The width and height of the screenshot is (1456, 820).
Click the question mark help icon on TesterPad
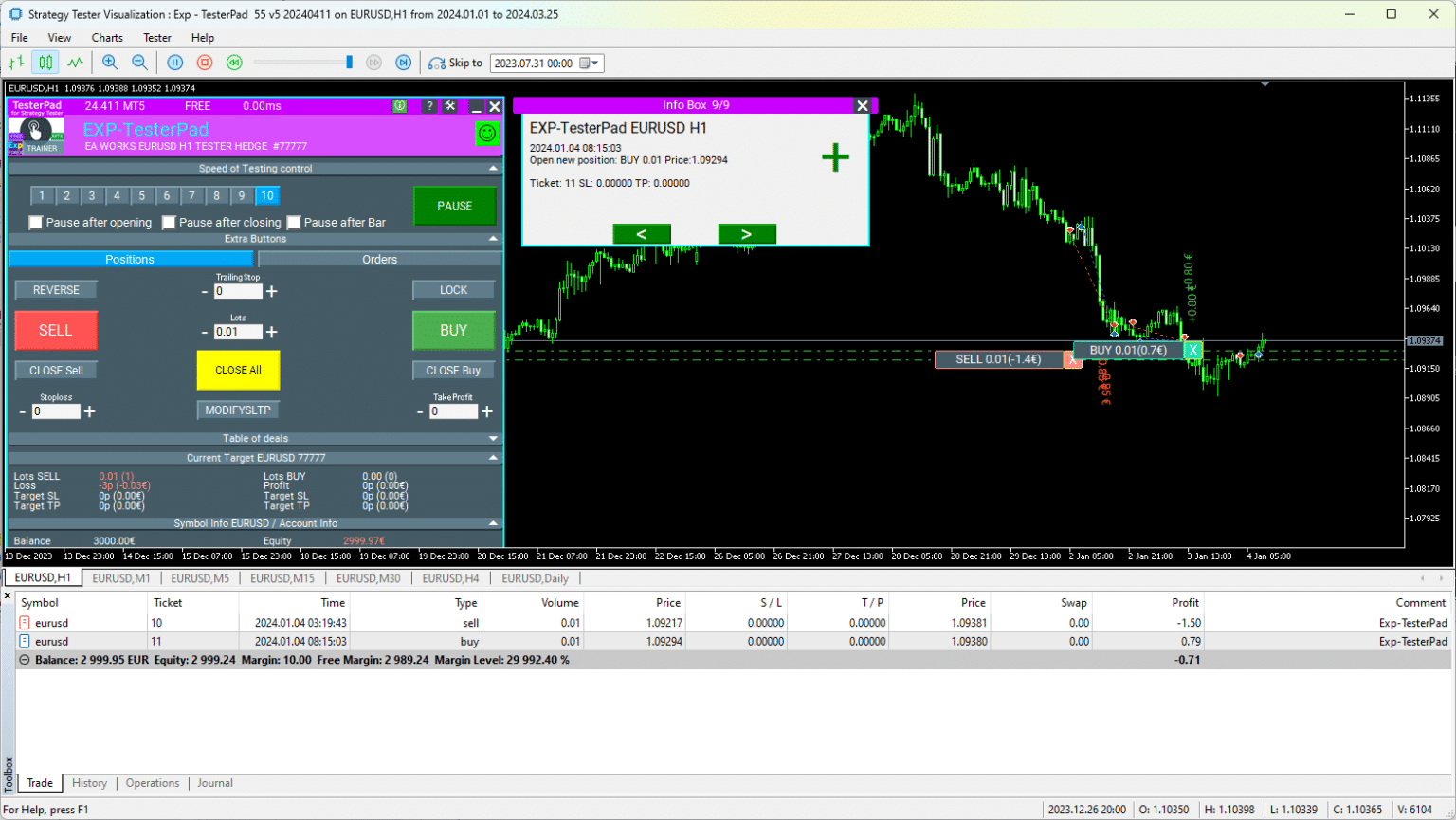coord(428,106)
